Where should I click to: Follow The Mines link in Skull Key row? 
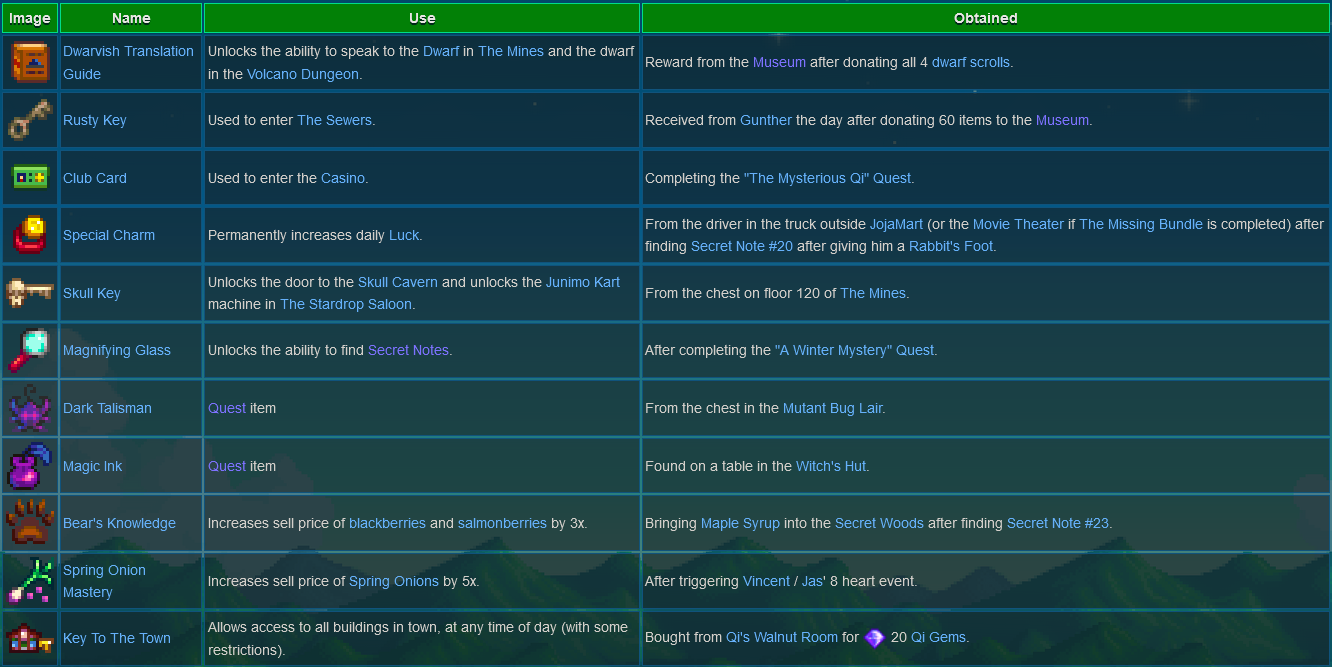(873, 293)
